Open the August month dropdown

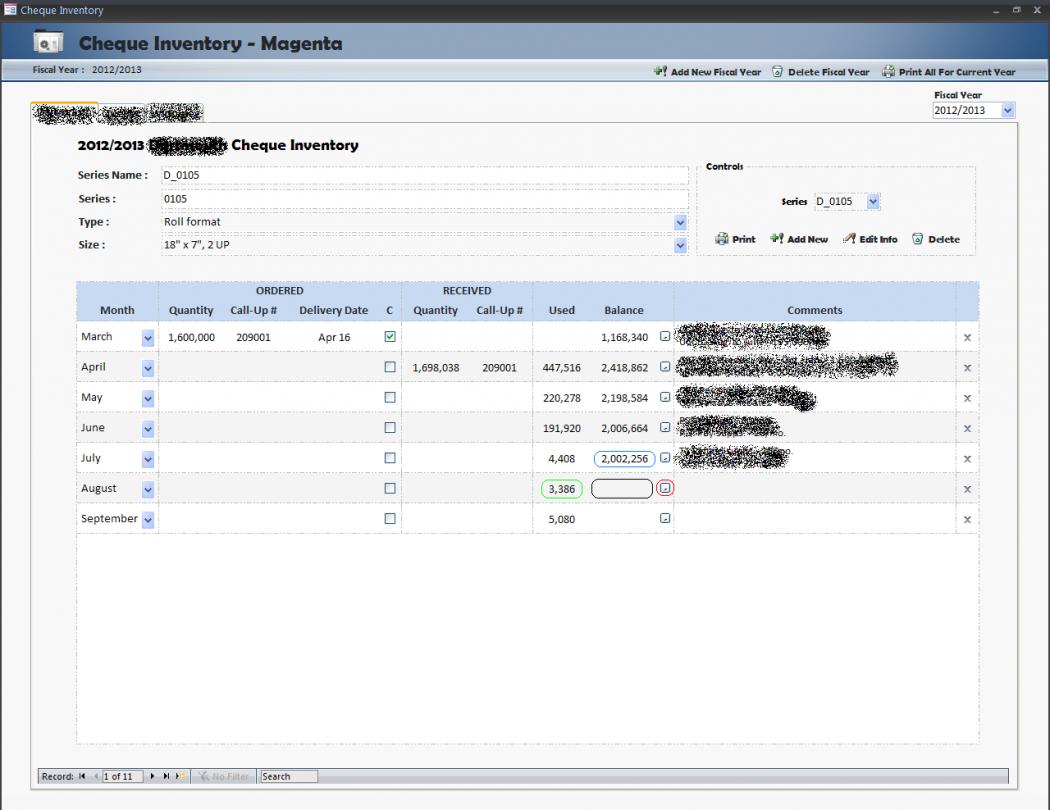pyautogui.click(x=148, y=489)
